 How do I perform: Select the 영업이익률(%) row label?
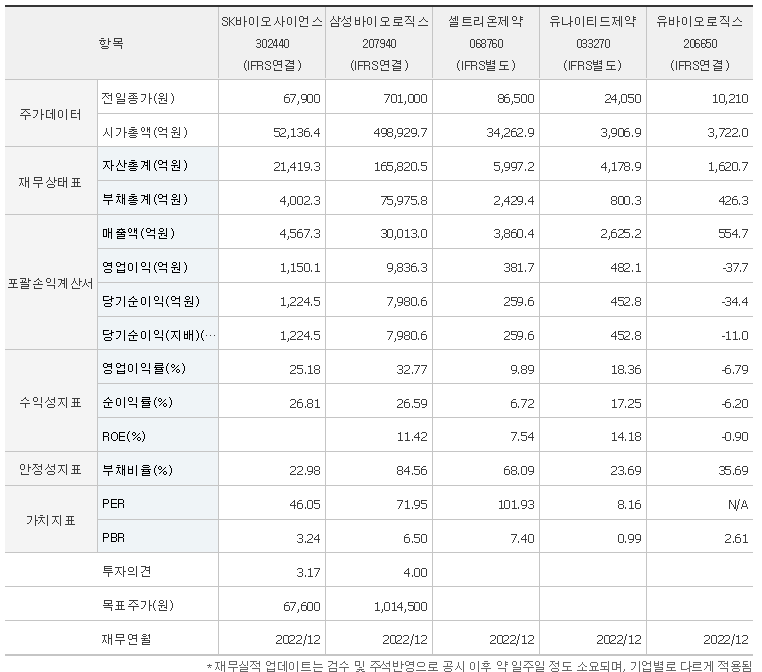144,368
